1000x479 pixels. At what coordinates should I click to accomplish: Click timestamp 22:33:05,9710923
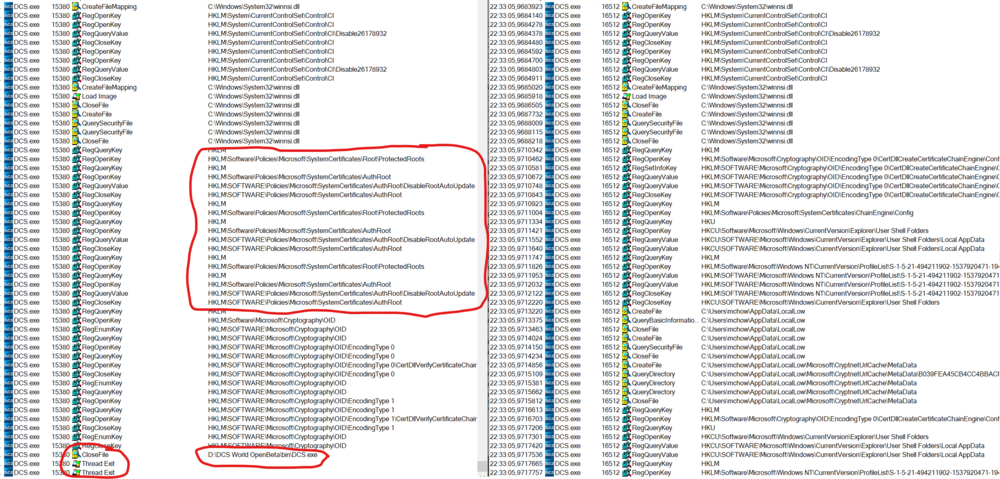pyautogui.click(x=517, y=203)
